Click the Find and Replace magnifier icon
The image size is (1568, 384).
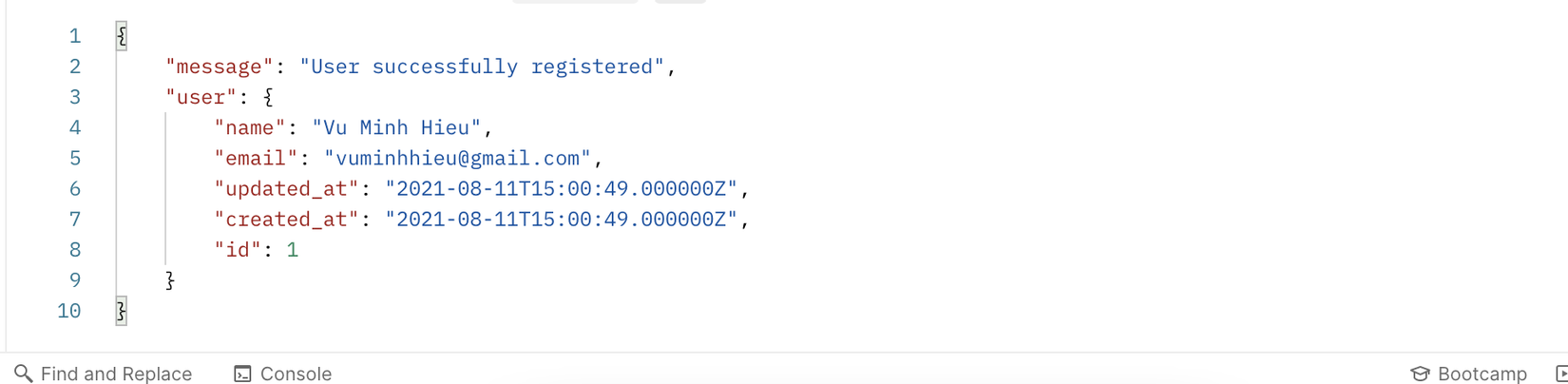pos(24,374)
